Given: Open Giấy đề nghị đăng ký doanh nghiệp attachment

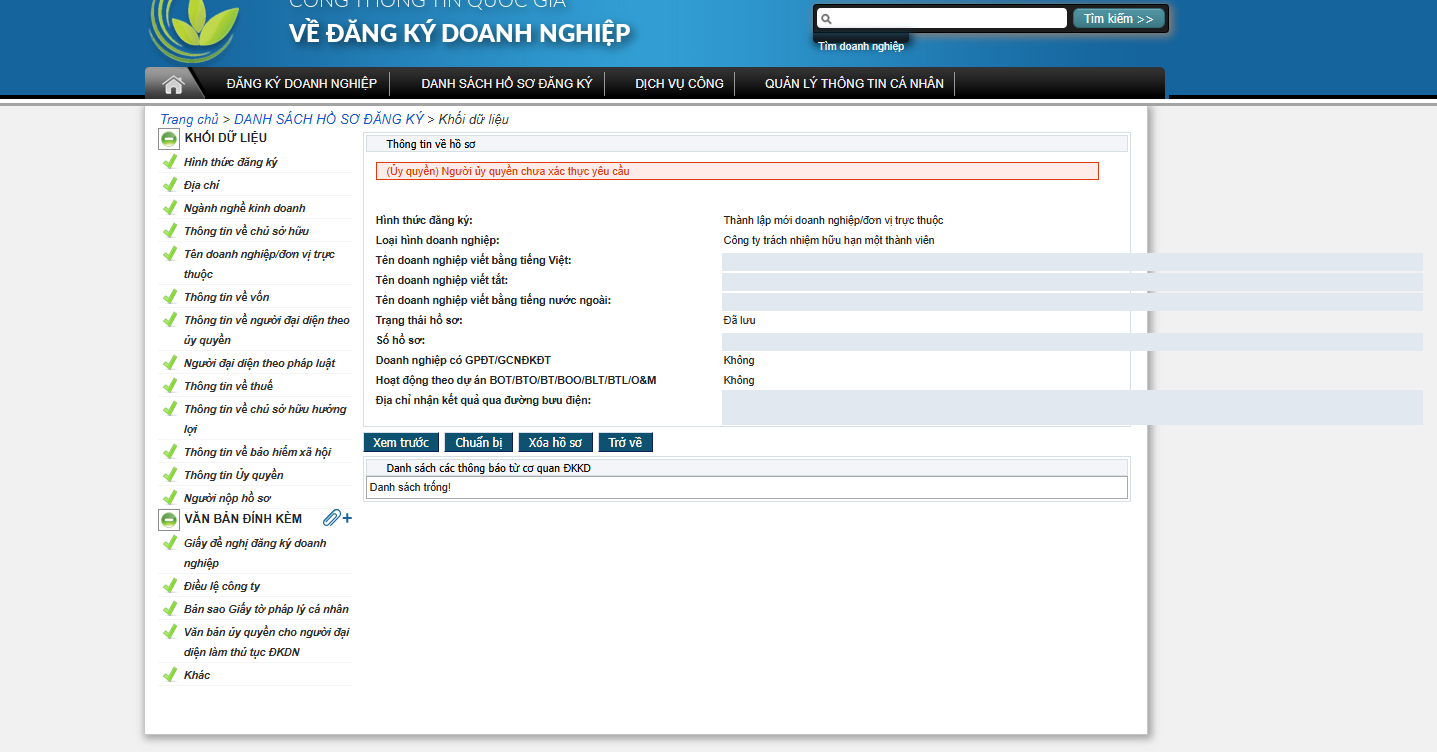Looking at the screenshot, I should pyautogui.click(x=255, y=553).
